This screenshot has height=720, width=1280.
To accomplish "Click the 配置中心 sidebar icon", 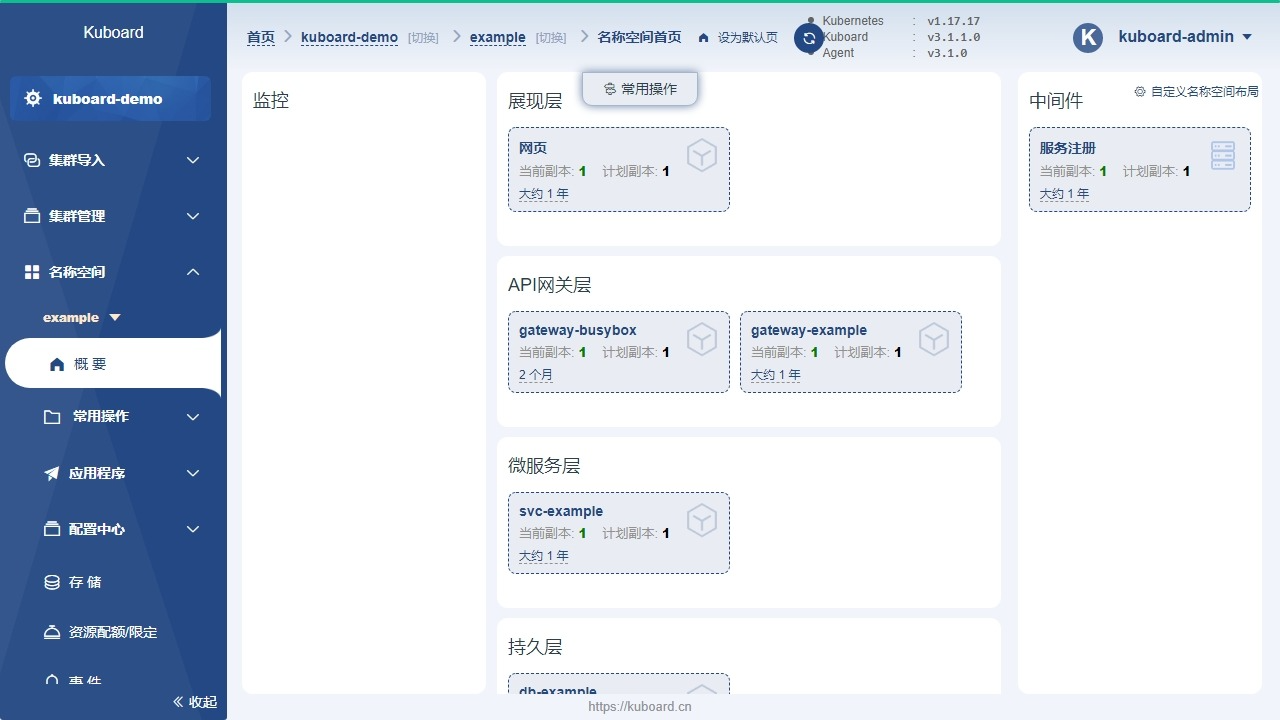I will click(52, 529).
